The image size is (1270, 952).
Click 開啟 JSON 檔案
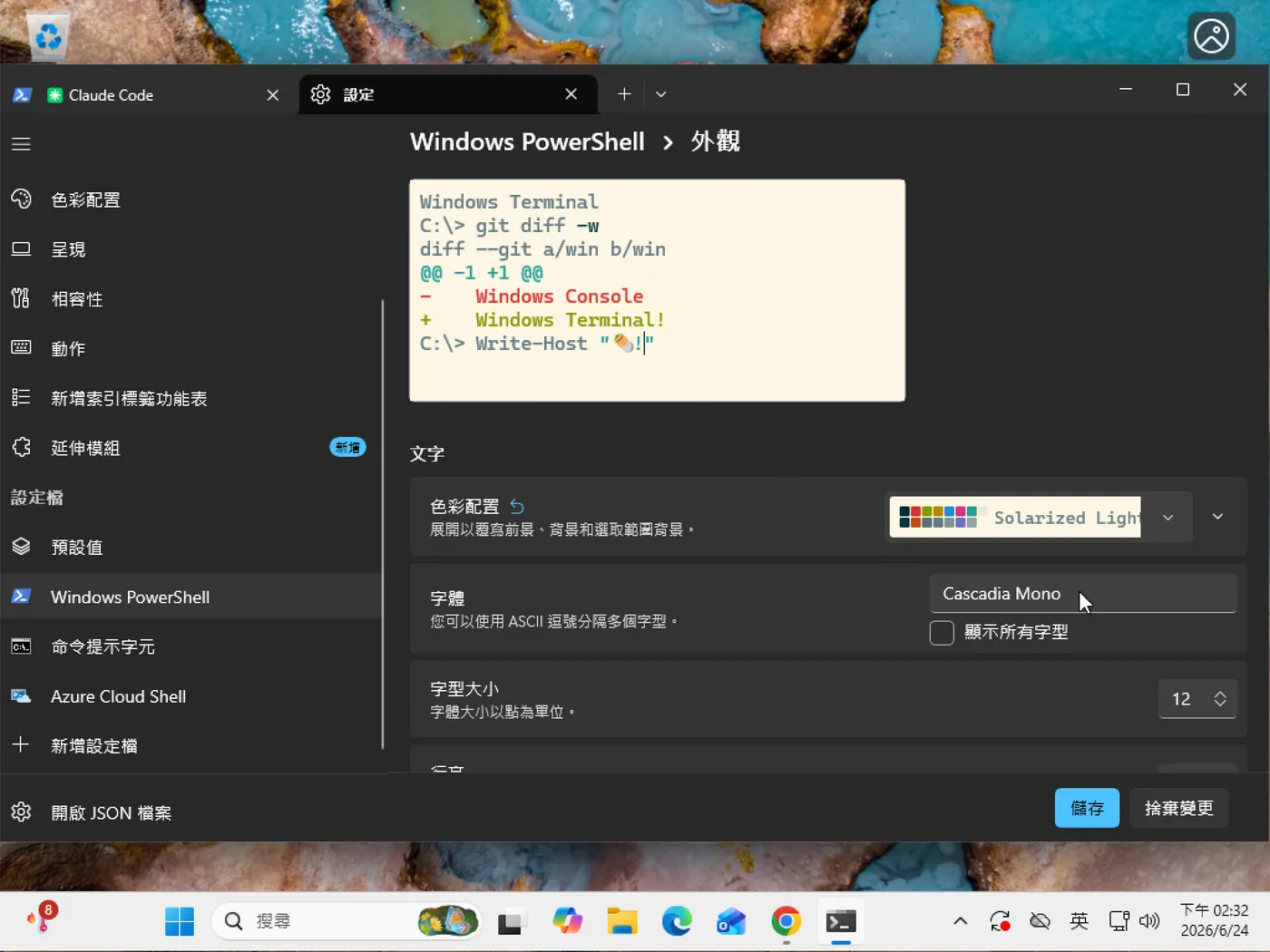pyautogui.click(x=190, y=812)
